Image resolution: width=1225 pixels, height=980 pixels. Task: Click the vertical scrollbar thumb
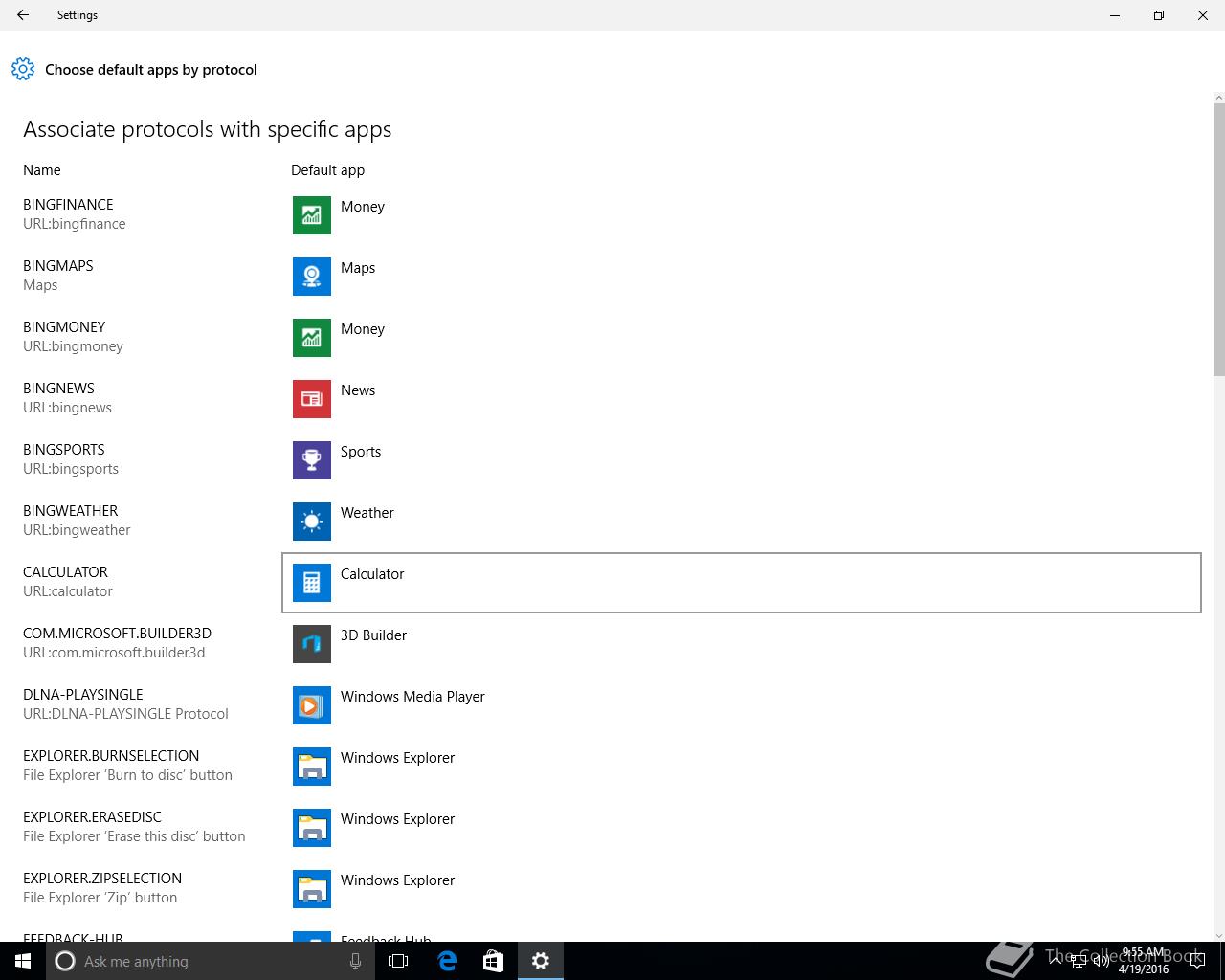click(1218, 239)
